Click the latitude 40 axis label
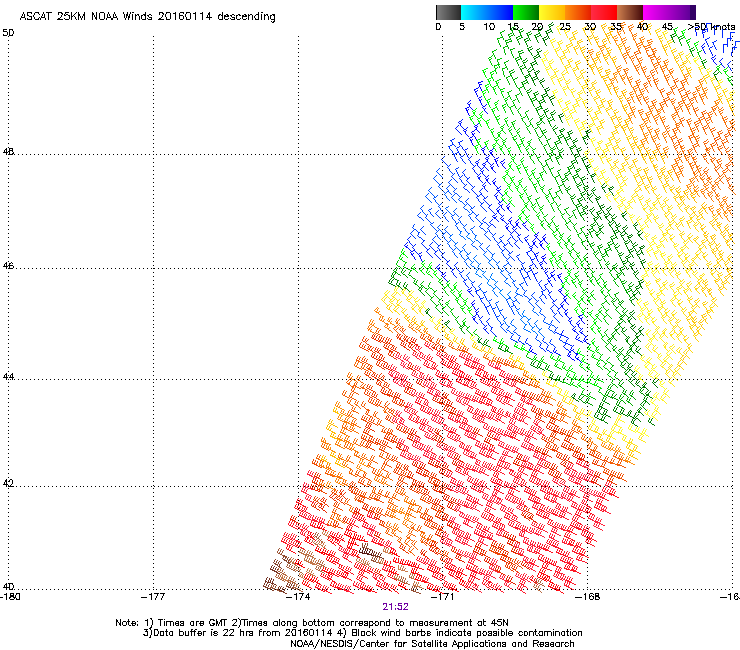Viewport: 740px width, 650px height. coord(8,586)
